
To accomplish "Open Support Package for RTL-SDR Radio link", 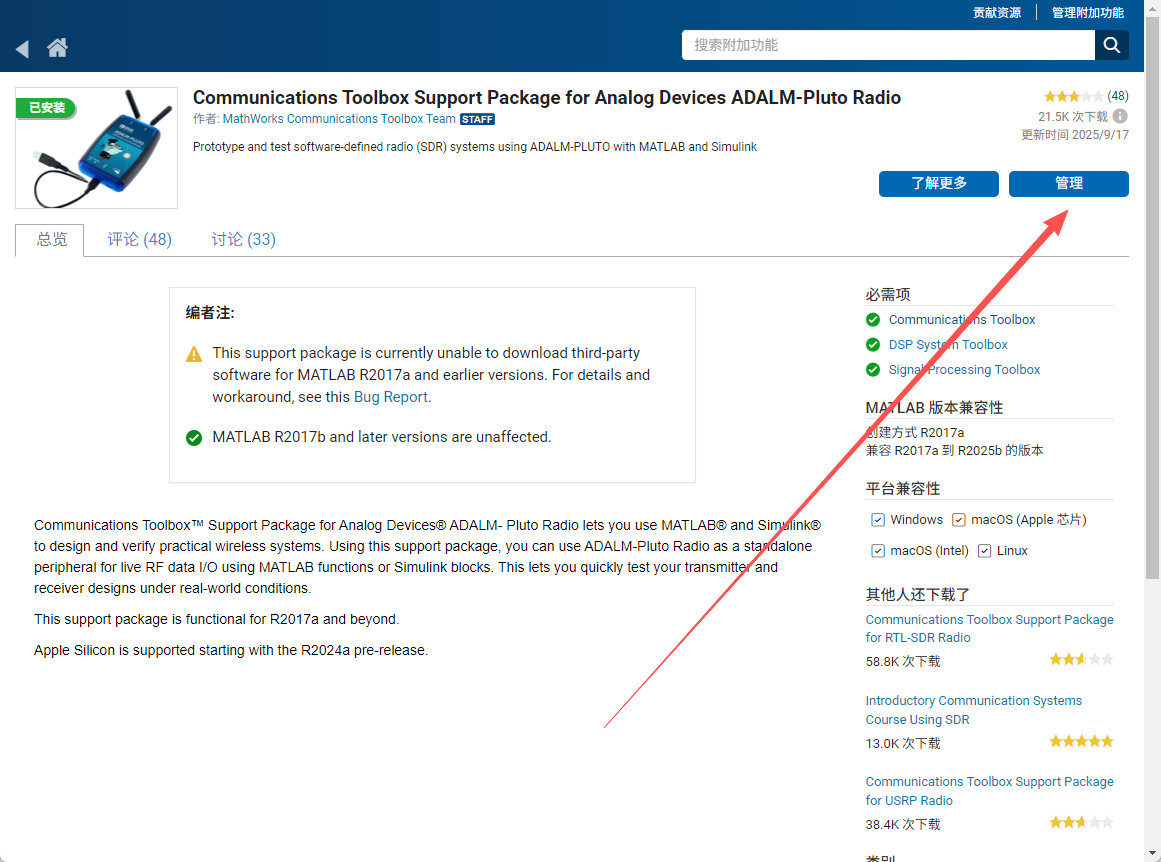I will (x=989, y=629).
